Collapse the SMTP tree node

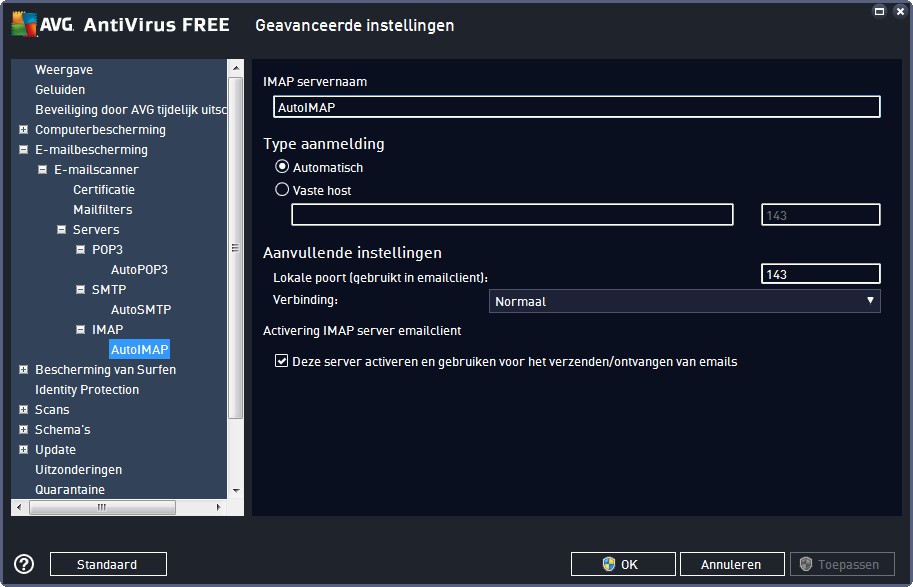tap(80, 289)
